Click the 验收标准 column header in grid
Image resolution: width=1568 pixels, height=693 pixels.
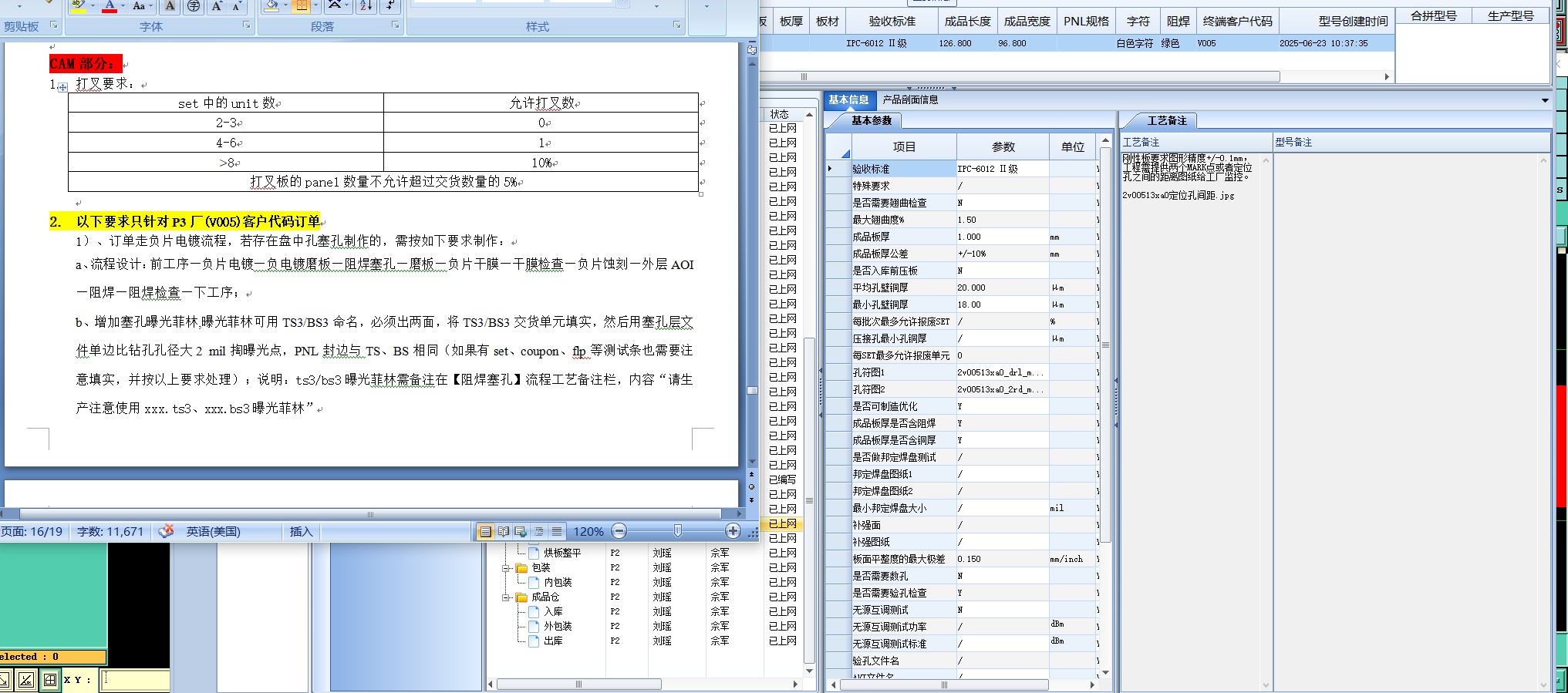[x=892, y=22]
